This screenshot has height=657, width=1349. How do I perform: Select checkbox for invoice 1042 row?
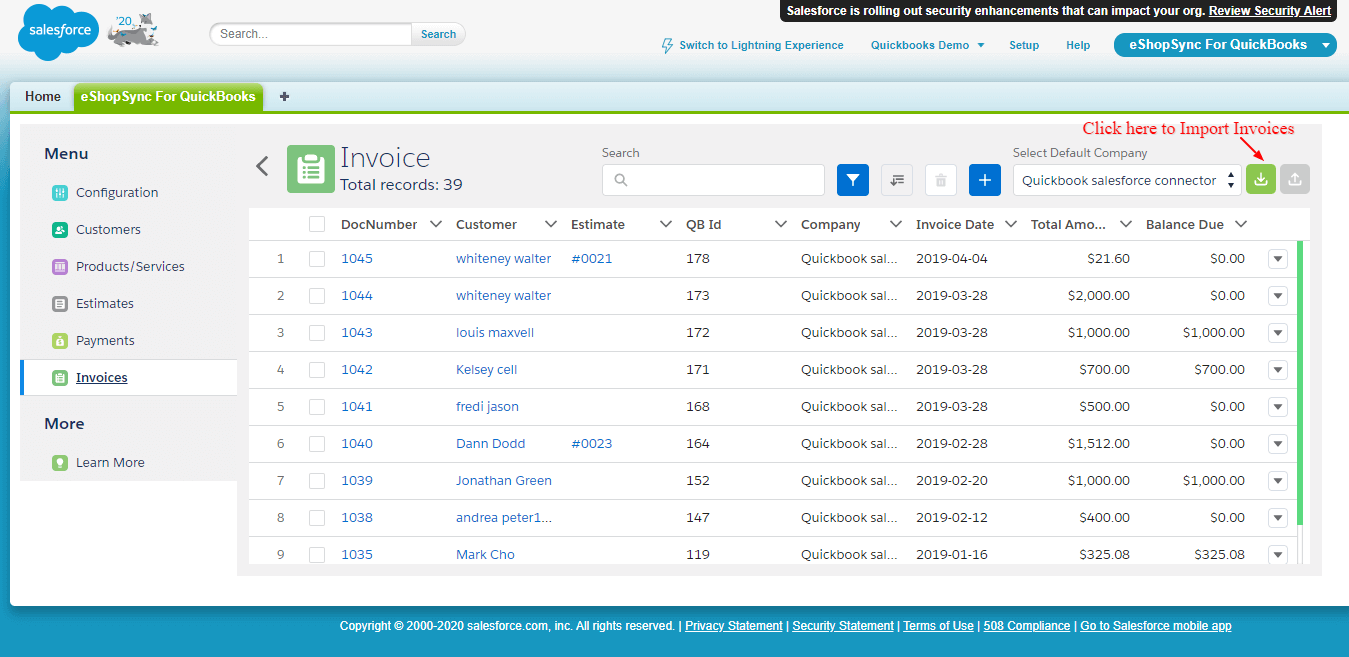pos(317,370)
